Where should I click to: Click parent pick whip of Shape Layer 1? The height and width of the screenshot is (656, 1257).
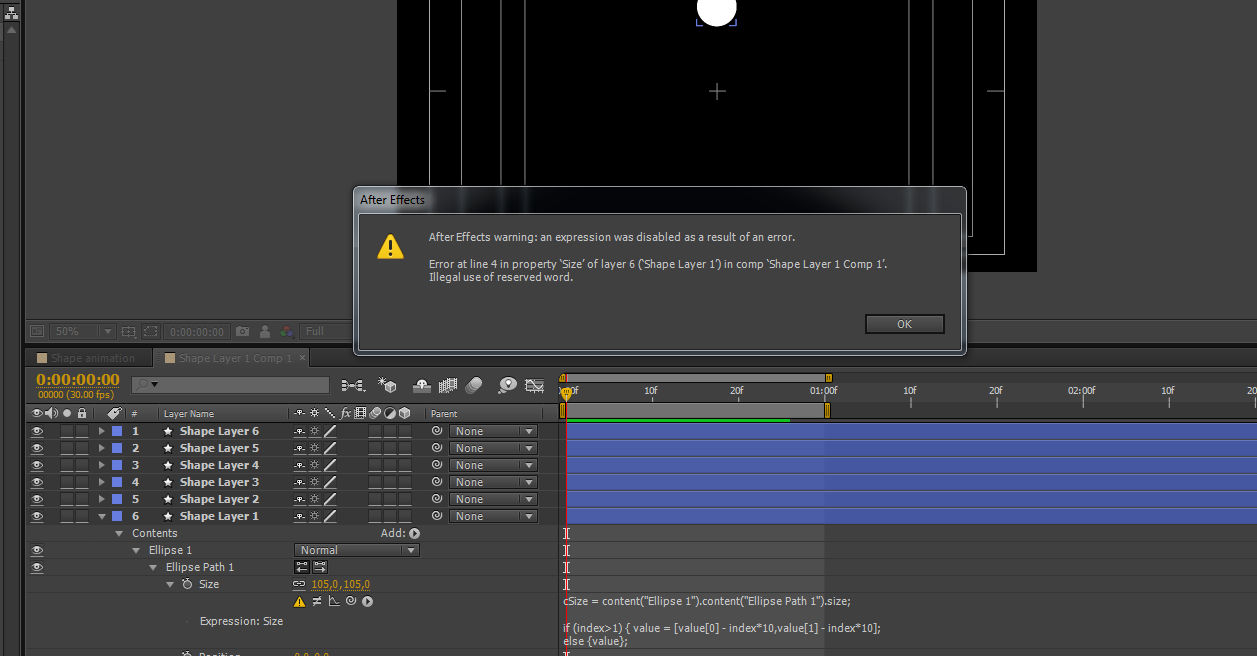coord(436,517)
